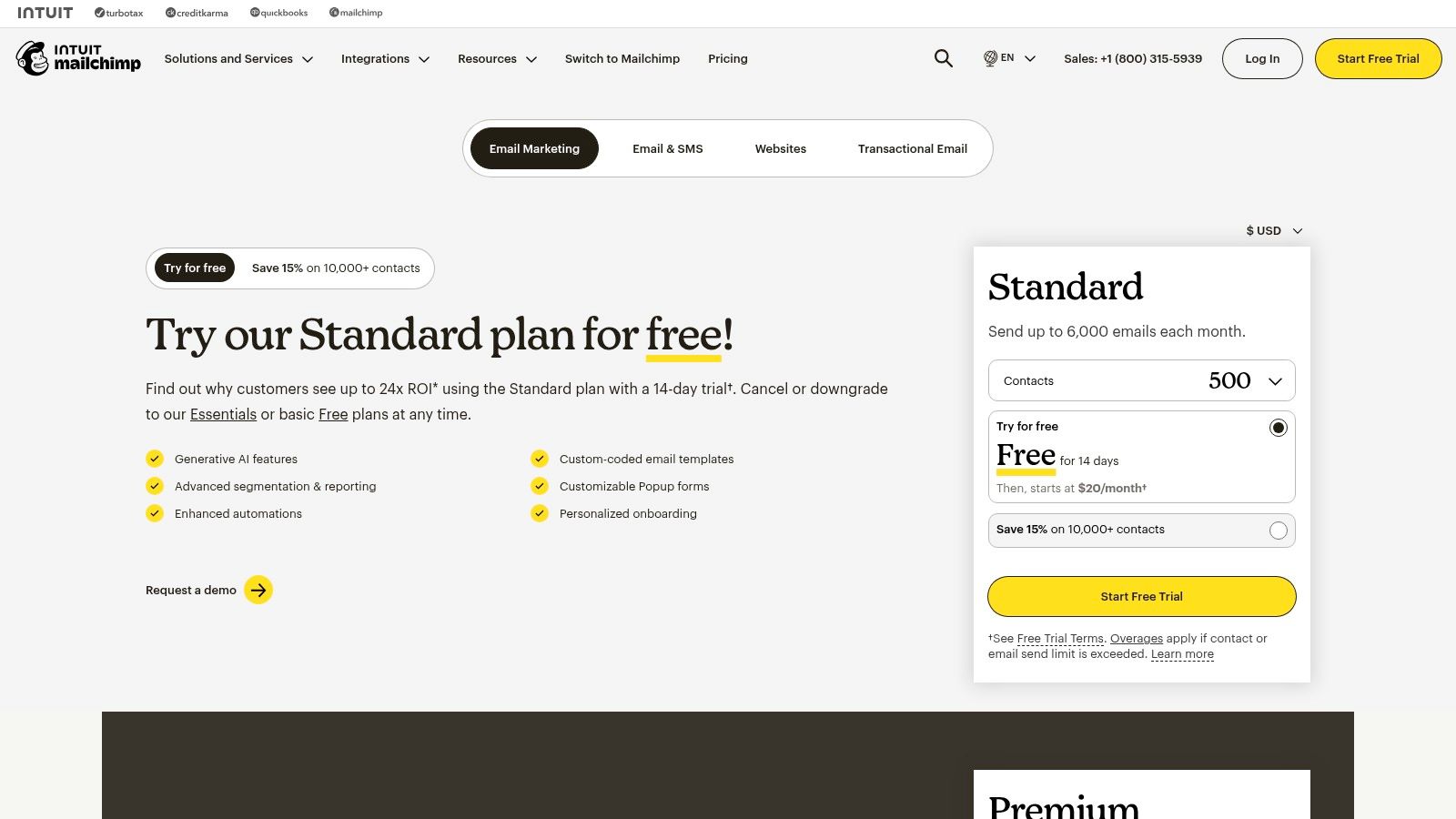Open the Essentials plan link
The image size is (1456, 819).
click(223, 414)
